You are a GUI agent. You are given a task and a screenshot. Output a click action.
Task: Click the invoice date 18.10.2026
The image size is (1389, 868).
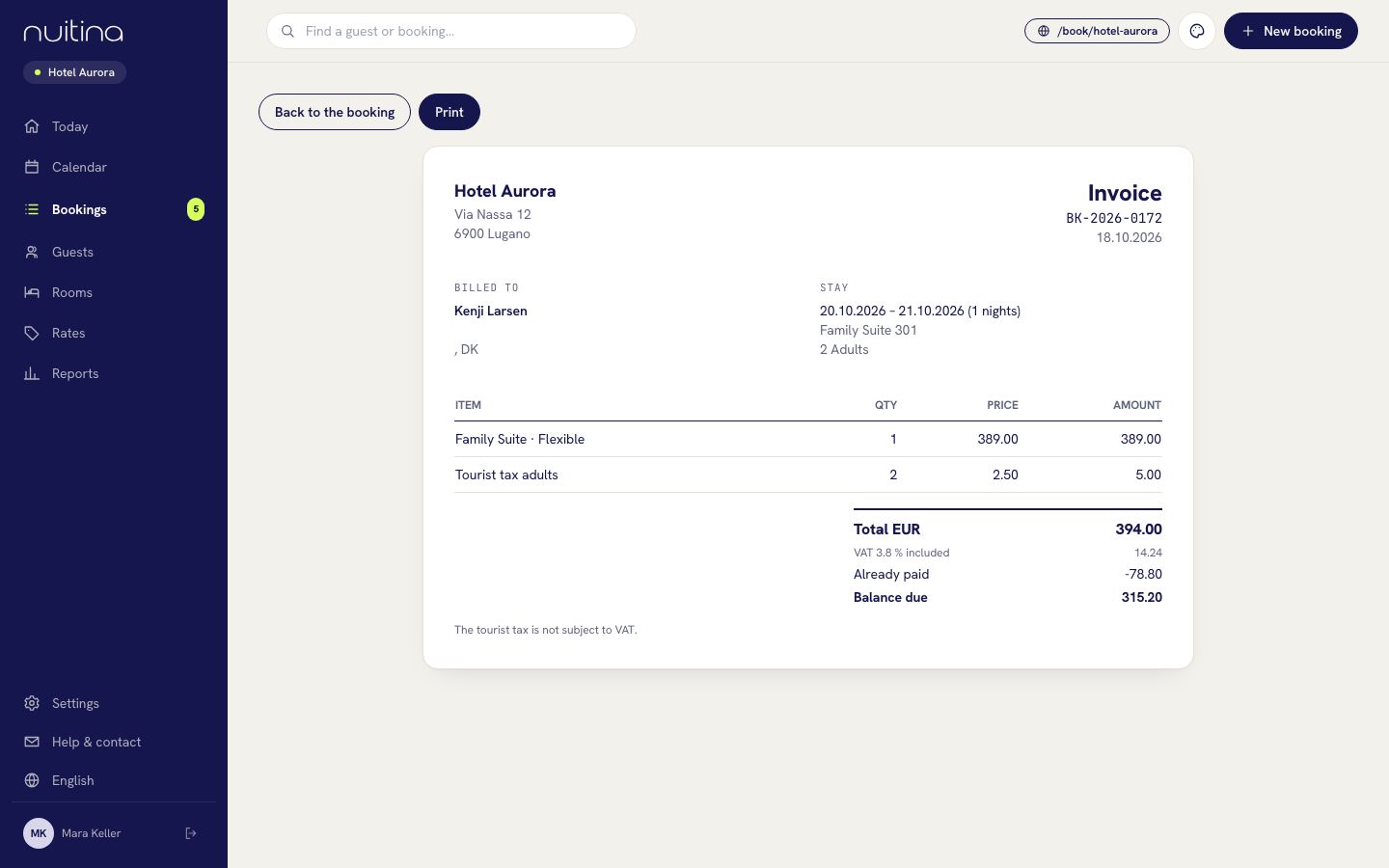(1129, 237)
